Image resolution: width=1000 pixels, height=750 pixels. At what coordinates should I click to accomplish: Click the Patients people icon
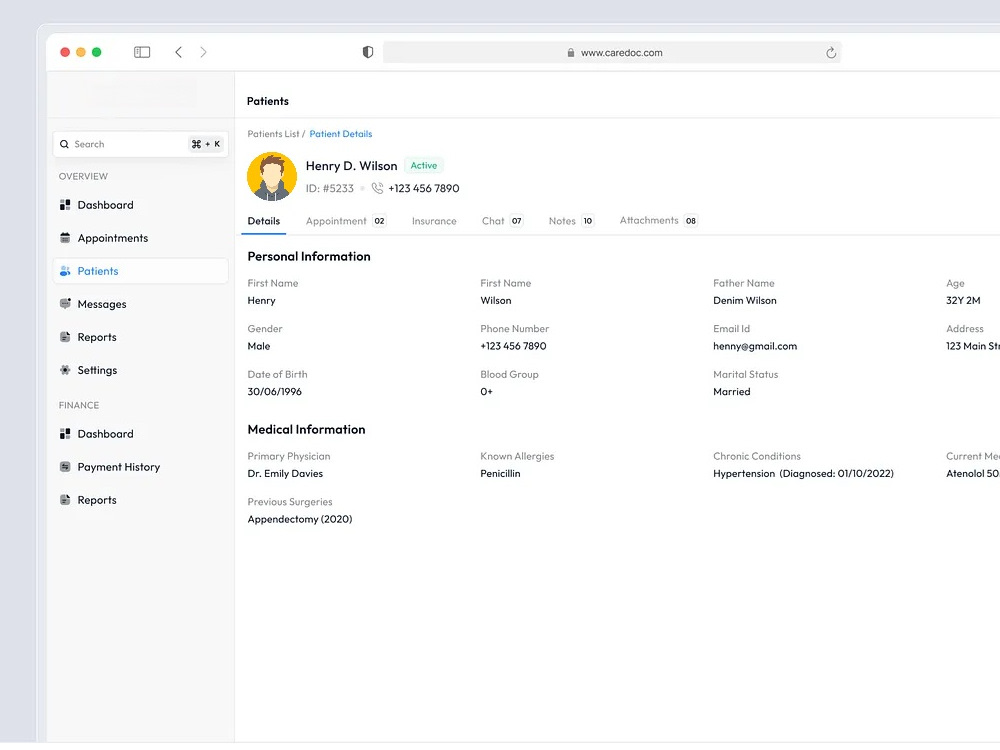[x=65, y=271]
